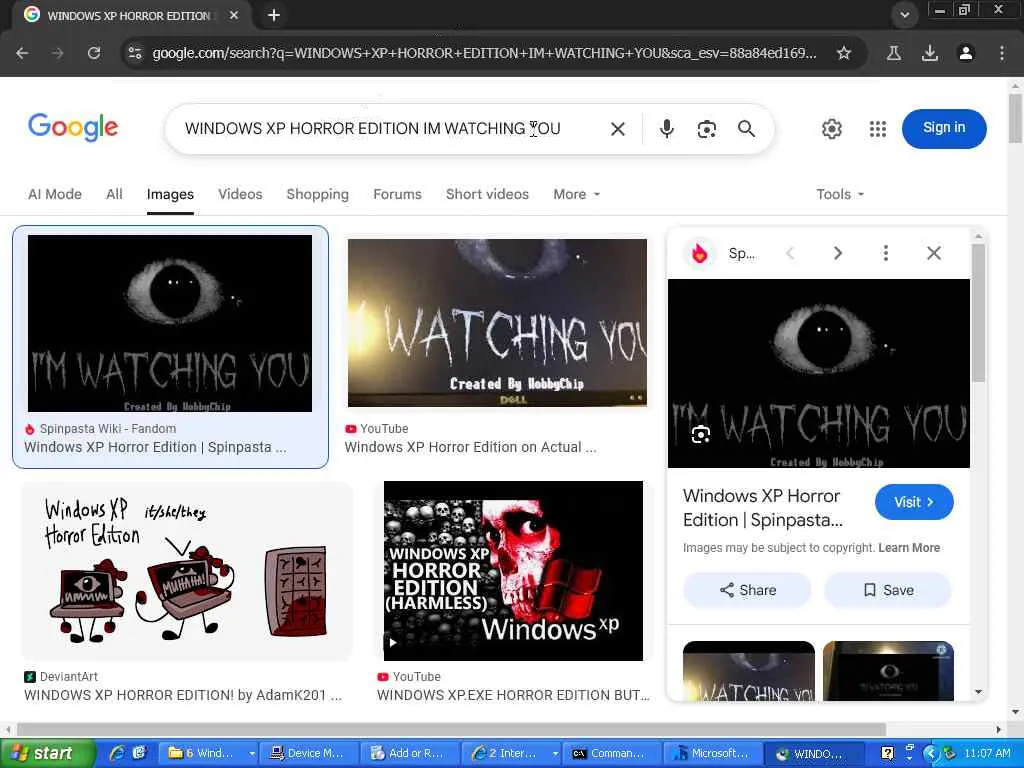Visit the Spinpasta page

(x=914, y=502)
